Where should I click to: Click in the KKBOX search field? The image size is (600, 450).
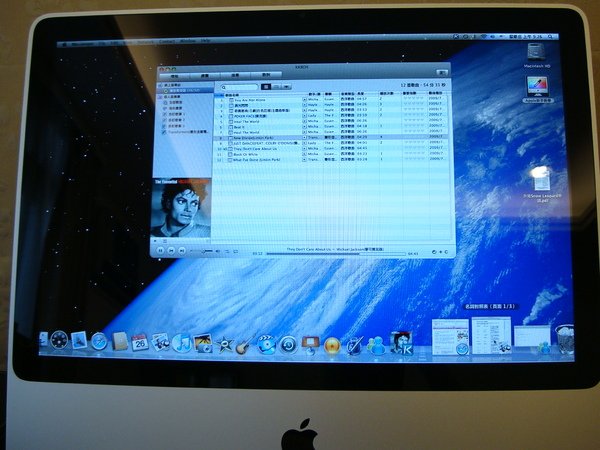(x=240, y=87)
